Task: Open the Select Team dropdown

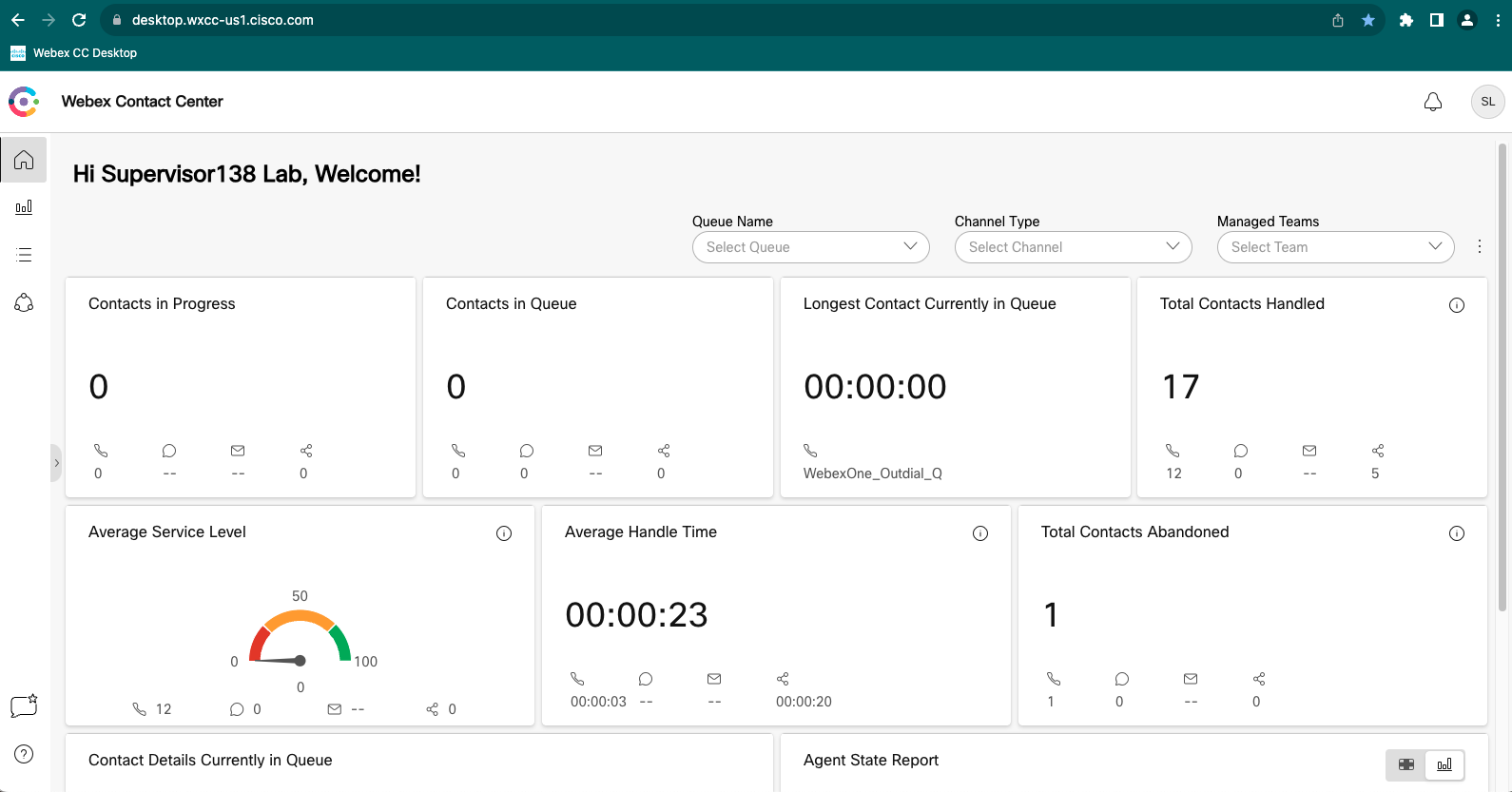Action: [x=1336, y=247]
